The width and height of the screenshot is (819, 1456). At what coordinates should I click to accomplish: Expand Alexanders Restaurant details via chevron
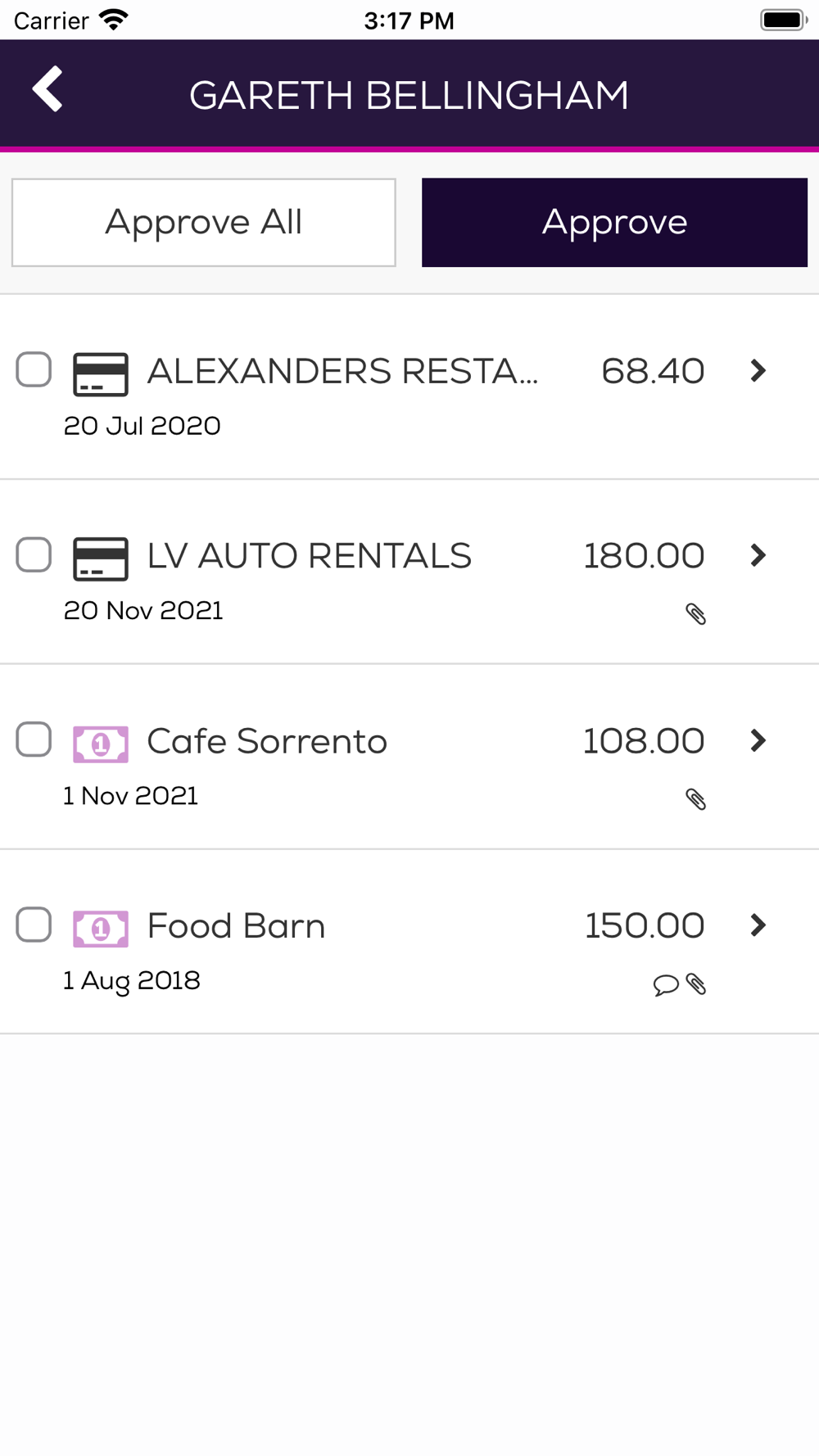(758, 371)
